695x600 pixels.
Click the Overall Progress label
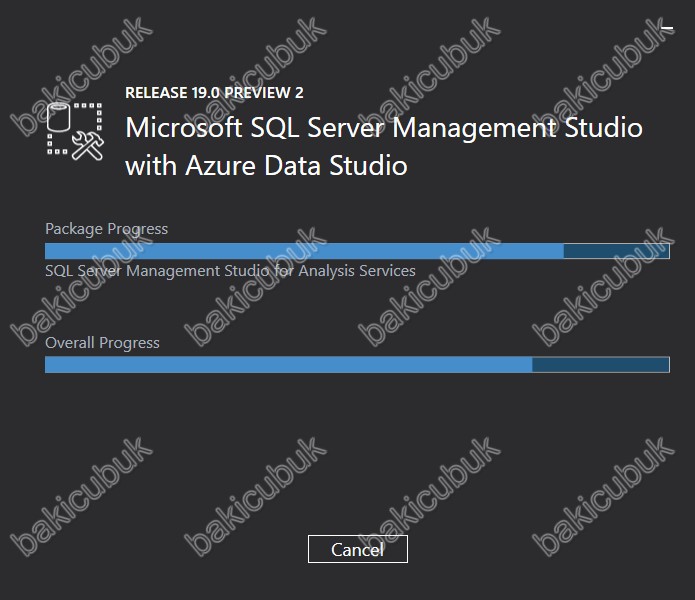point(102,343)
